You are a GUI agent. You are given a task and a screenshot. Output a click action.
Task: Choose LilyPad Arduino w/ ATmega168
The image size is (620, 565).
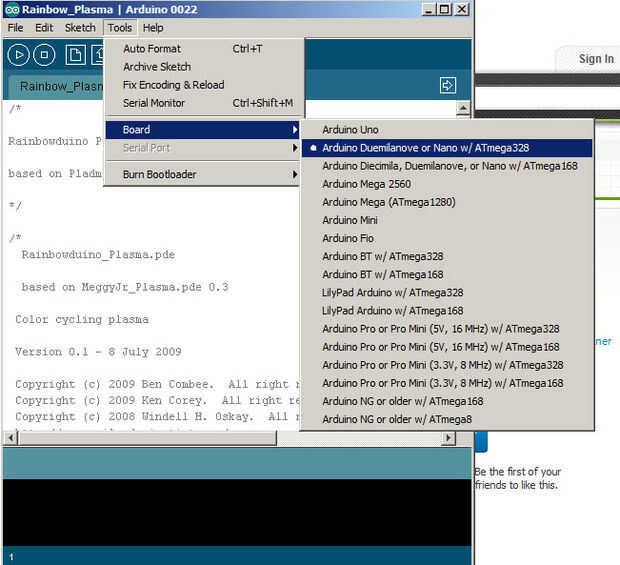(x=447, y=311)
